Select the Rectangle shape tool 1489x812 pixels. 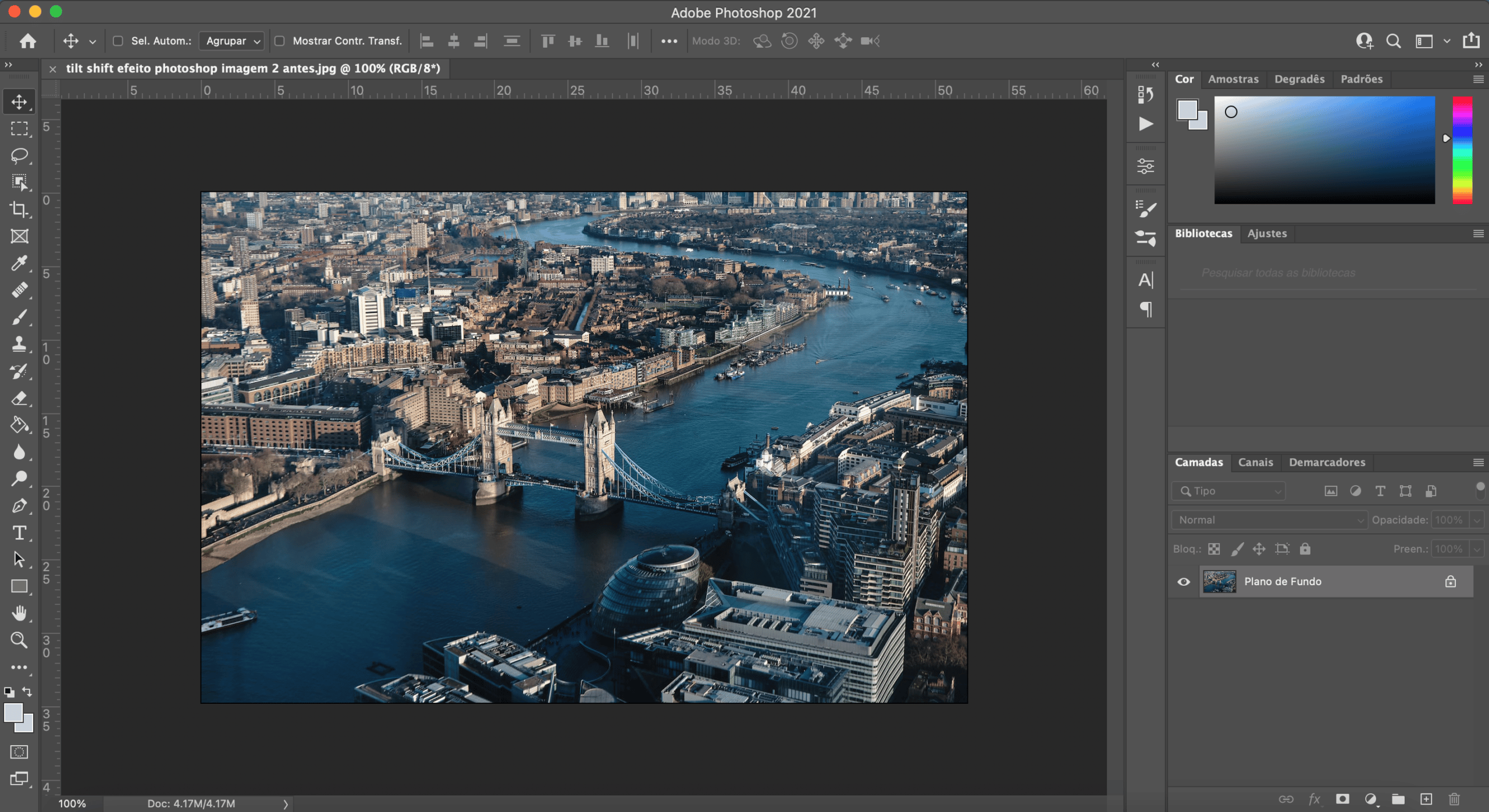pyautogui.click(x=19, y=587)
